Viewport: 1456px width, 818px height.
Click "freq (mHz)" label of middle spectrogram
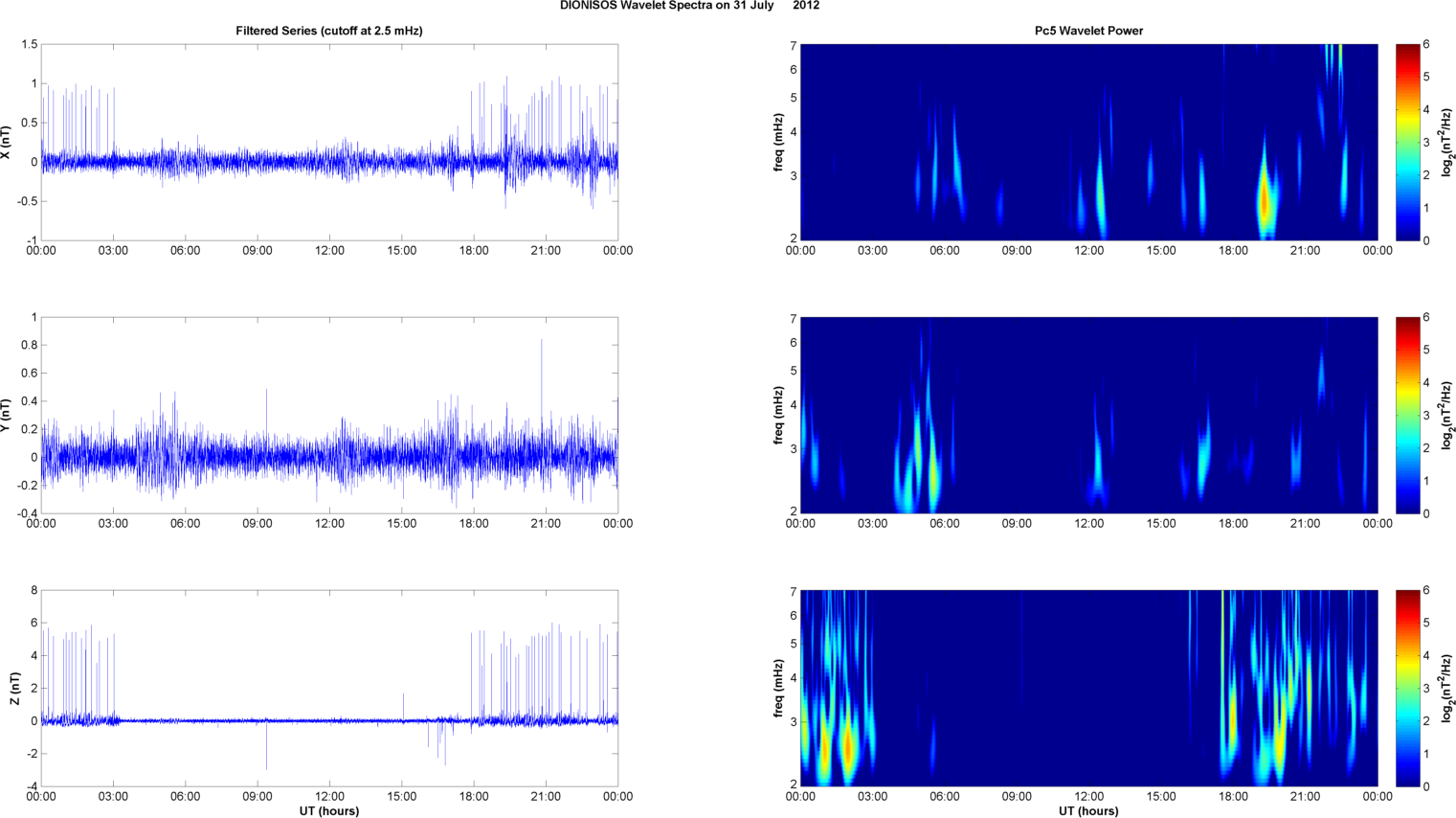point(779,416)
